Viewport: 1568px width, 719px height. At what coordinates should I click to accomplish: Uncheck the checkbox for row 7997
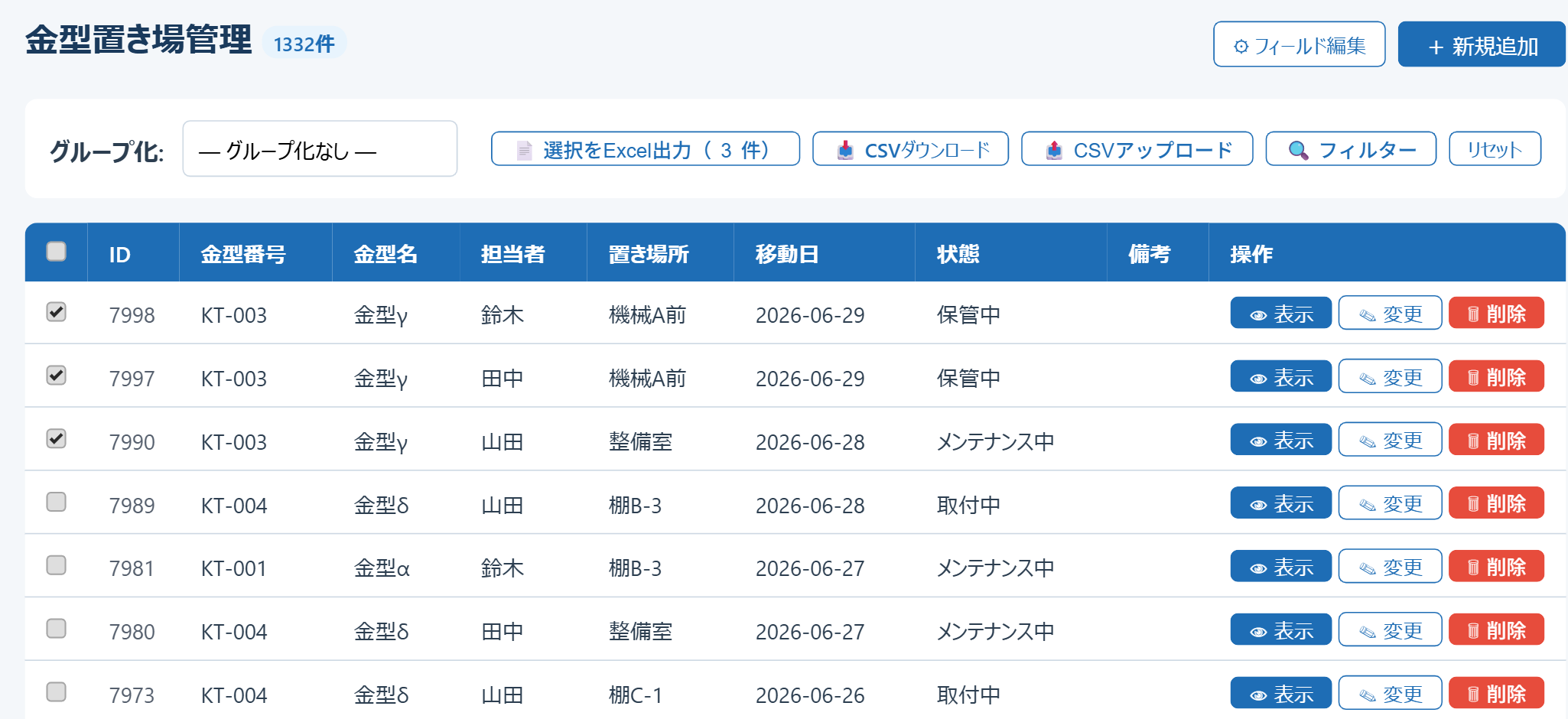coord(57,376)
